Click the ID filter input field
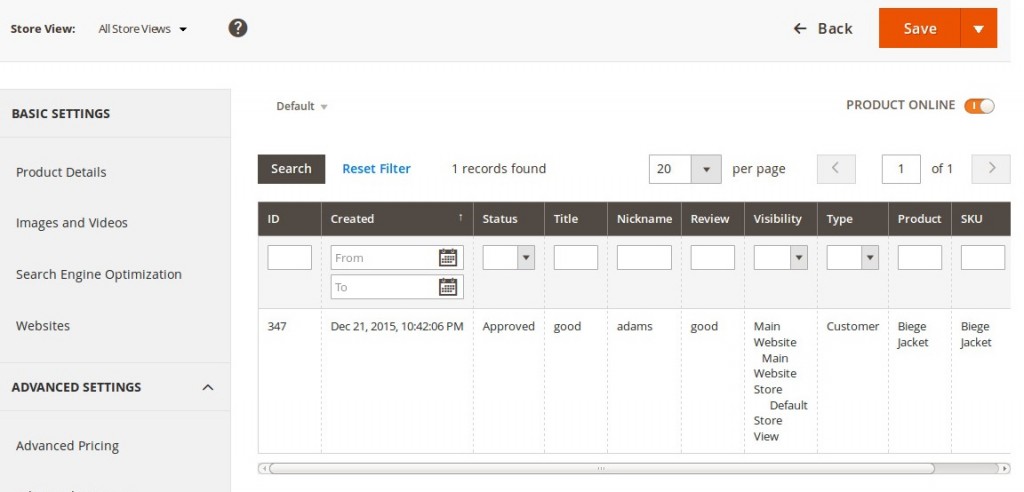Screen dimensions: 1024x492 [289, 258]
